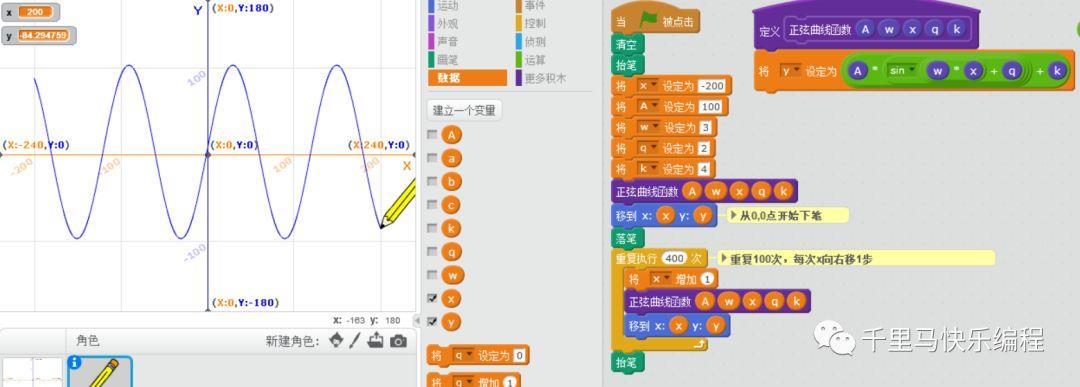The height and width of the screenshot is (387, 1080).
Task: Click the 从0,0点开始下笔 comment text
Action: click(x=780, y=216)
